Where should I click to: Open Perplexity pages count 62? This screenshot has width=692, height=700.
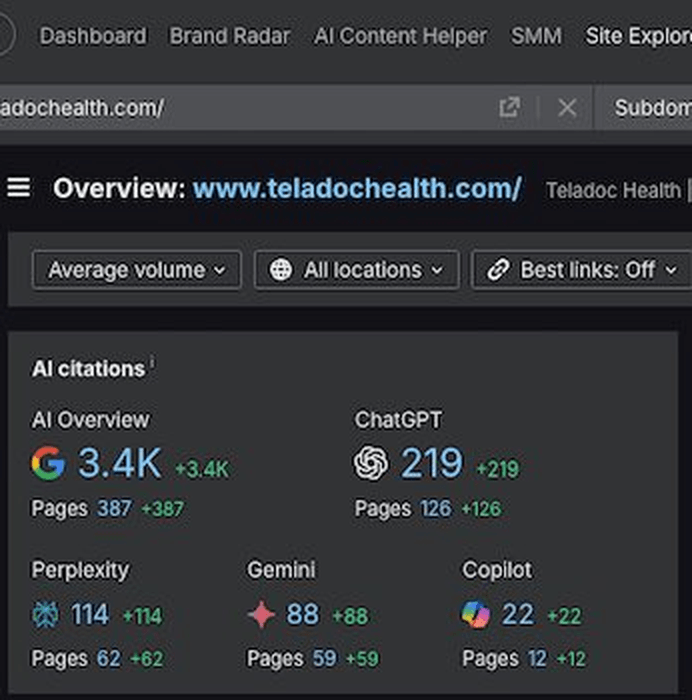[x=109, y=659]
